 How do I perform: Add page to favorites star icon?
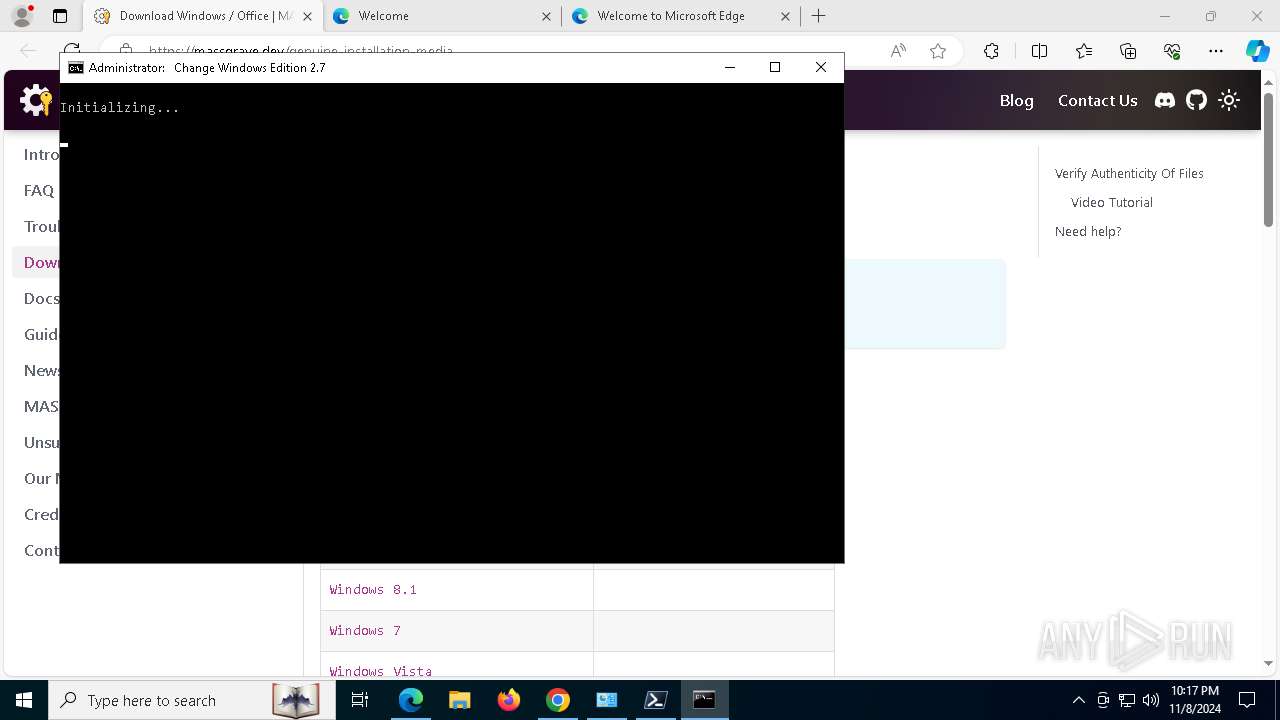(x=938, y=51)
